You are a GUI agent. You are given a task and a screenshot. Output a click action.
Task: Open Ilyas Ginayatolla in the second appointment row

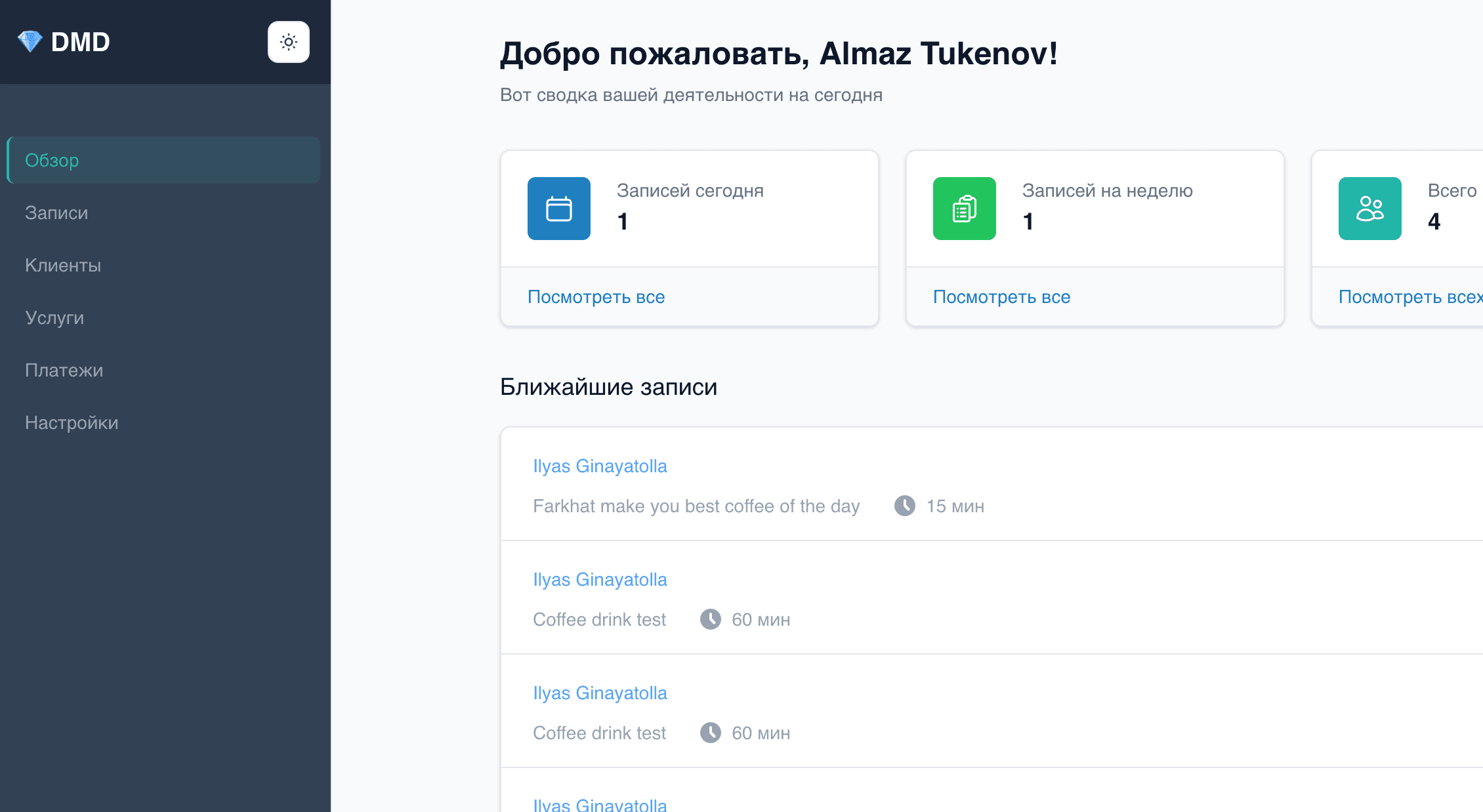(x=600, y=579)
